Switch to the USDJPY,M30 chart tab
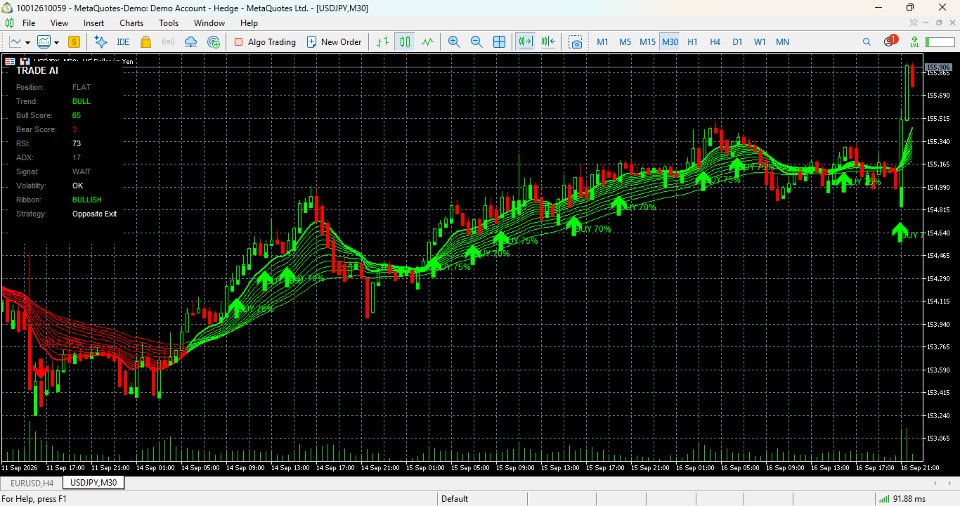960x506 pixels. (x=94, y=482)
